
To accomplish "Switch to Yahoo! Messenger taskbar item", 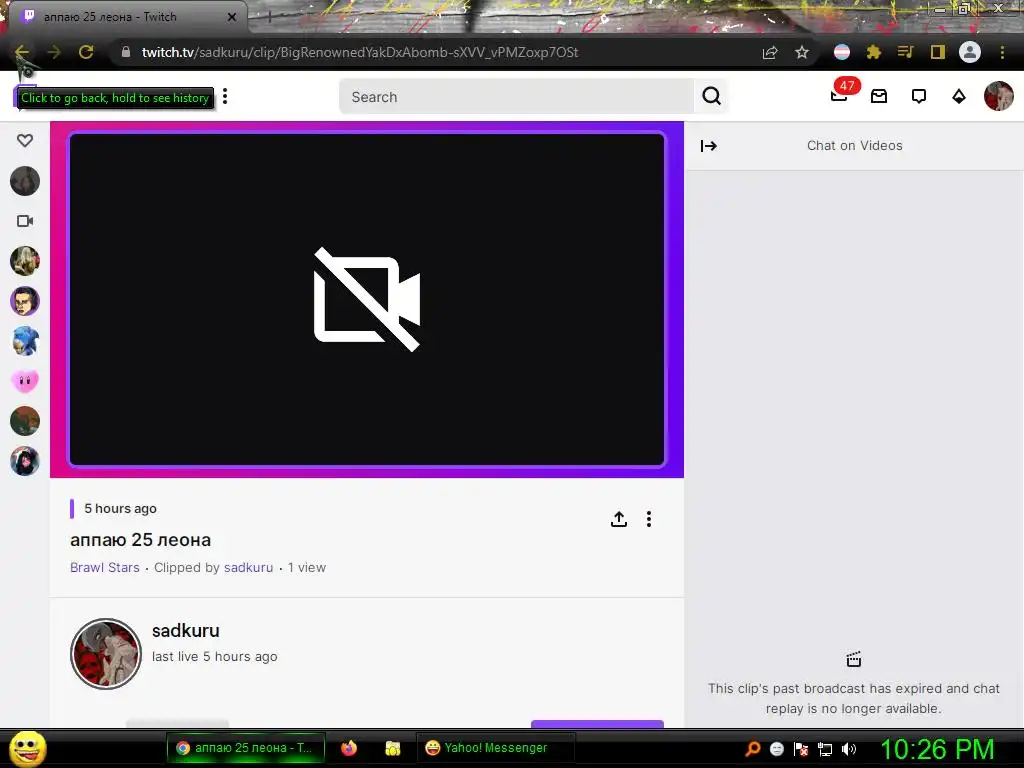I will 495,748.
